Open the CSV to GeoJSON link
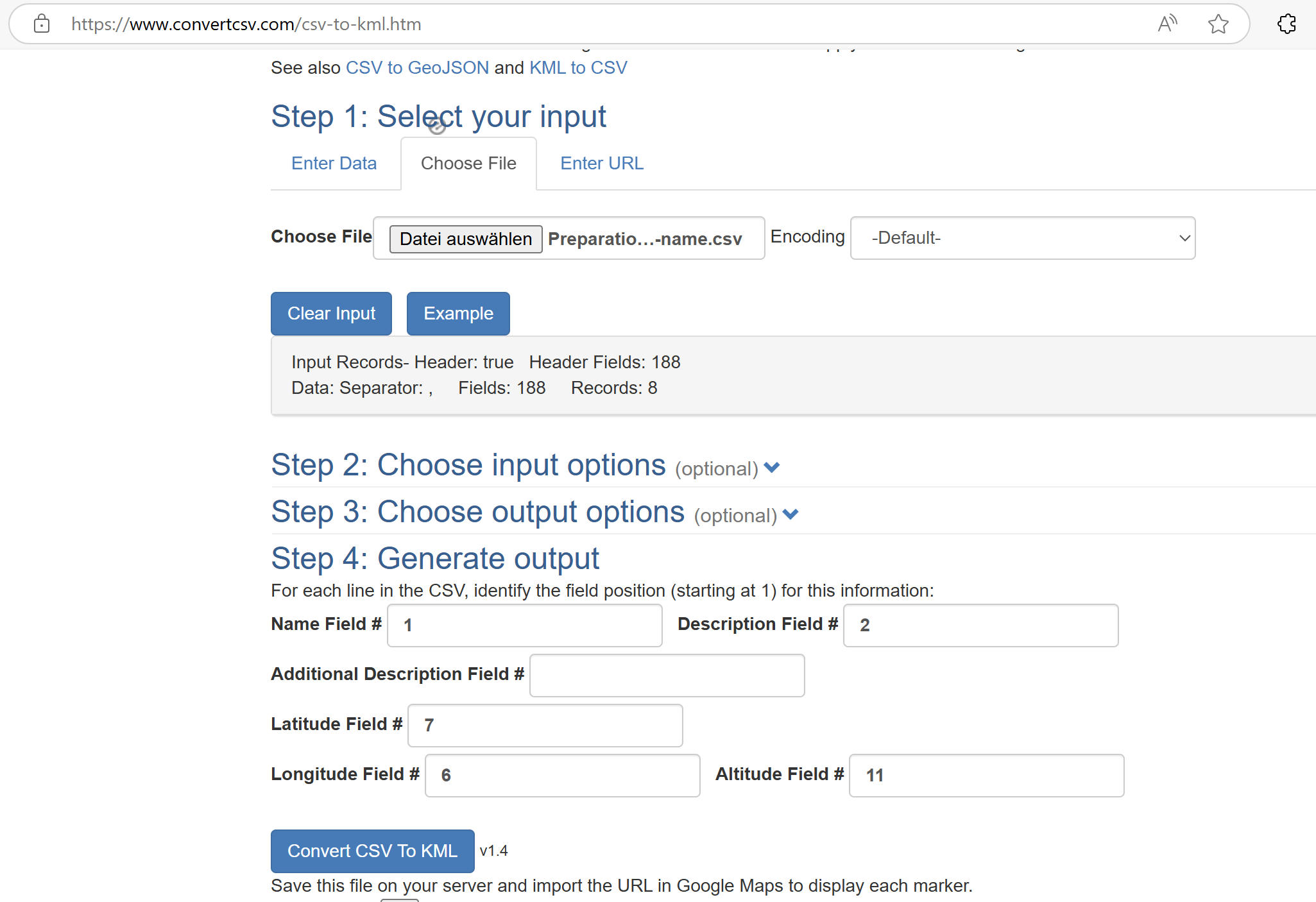Viewport: 1316px width, 902px height. pos(417,68)
